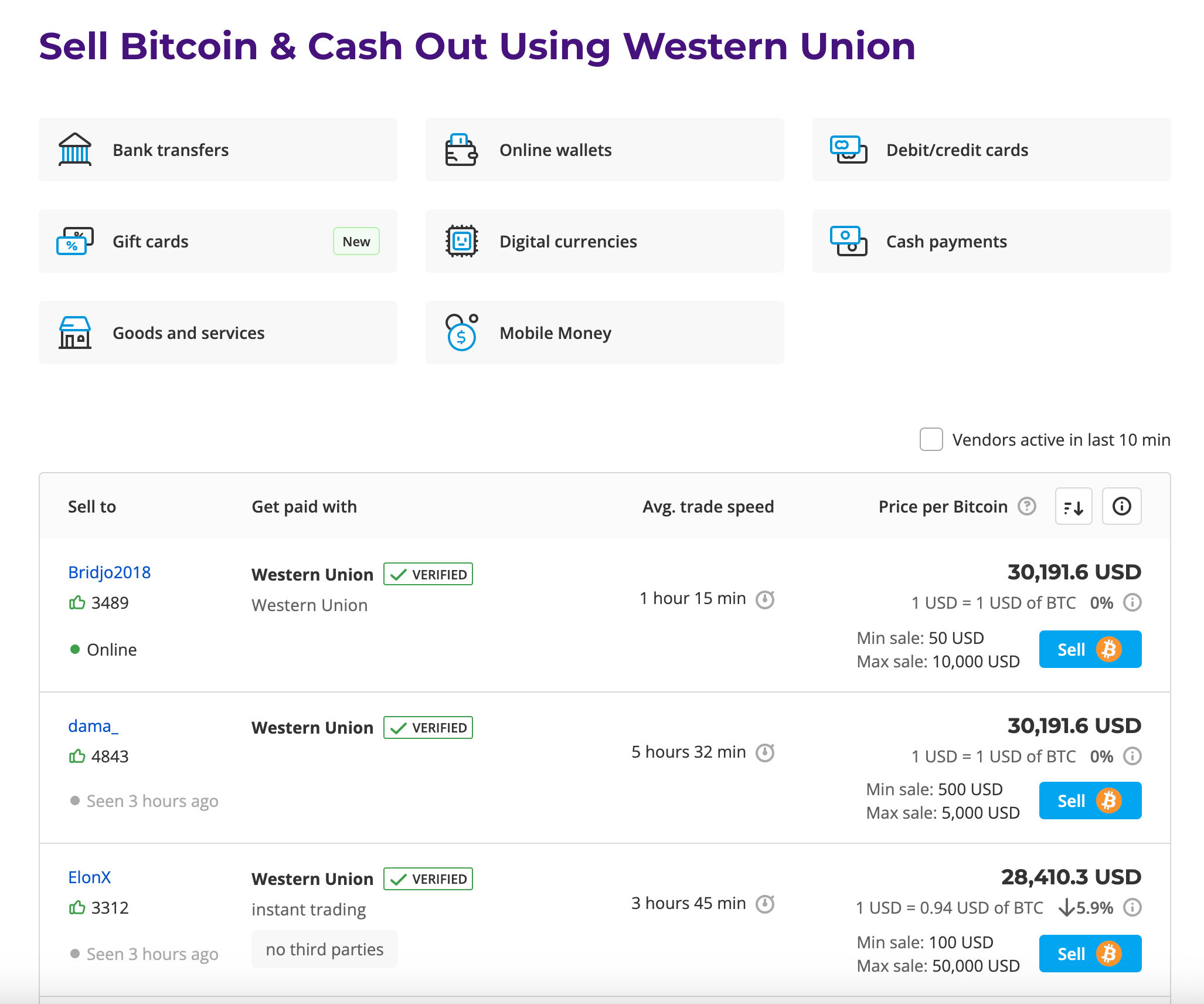Click '1 USD = 0.94 USD of BTC' text
This screenshot has height=1004, width=1204.
click(x=950, y=908)
